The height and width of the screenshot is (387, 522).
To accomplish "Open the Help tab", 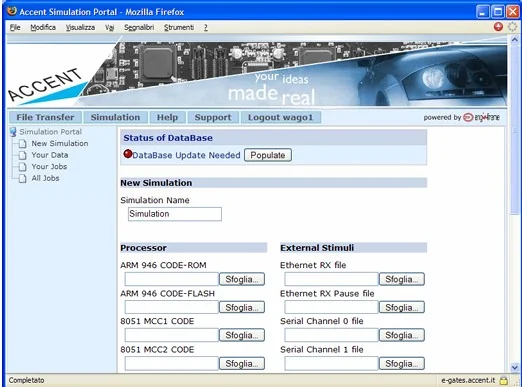I will click(167, 117).
